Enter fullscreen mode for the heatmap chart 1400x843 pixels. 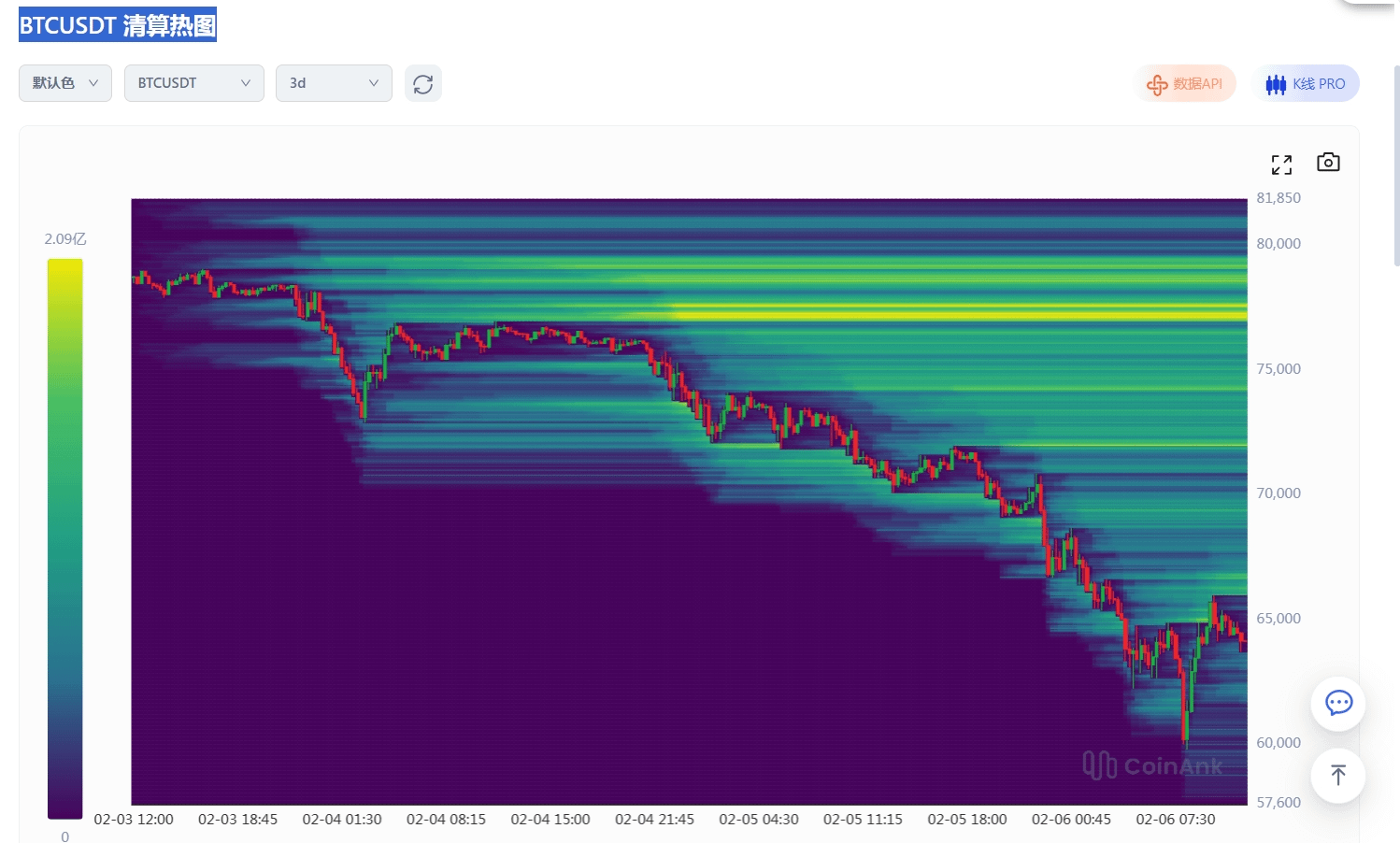pos(1281,164)
